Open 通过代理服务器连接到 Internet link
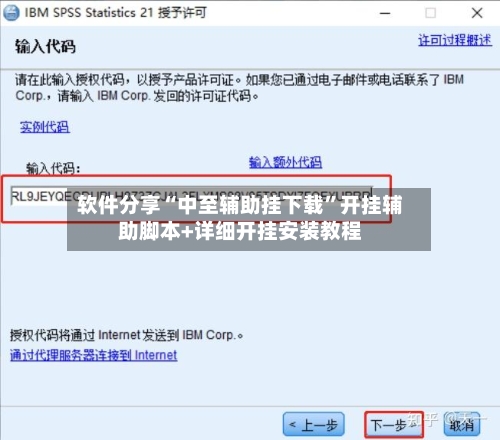Image resolution: width=500 pixels, height=440 pixels. tap(94, 355)
